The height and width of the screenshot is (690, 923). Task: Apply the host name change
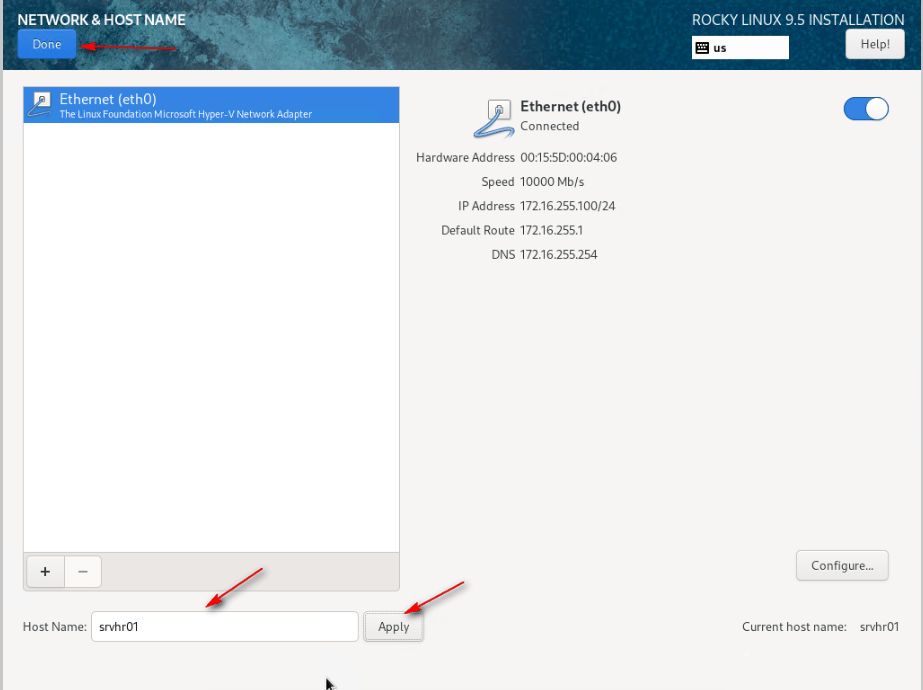[393, 627]
